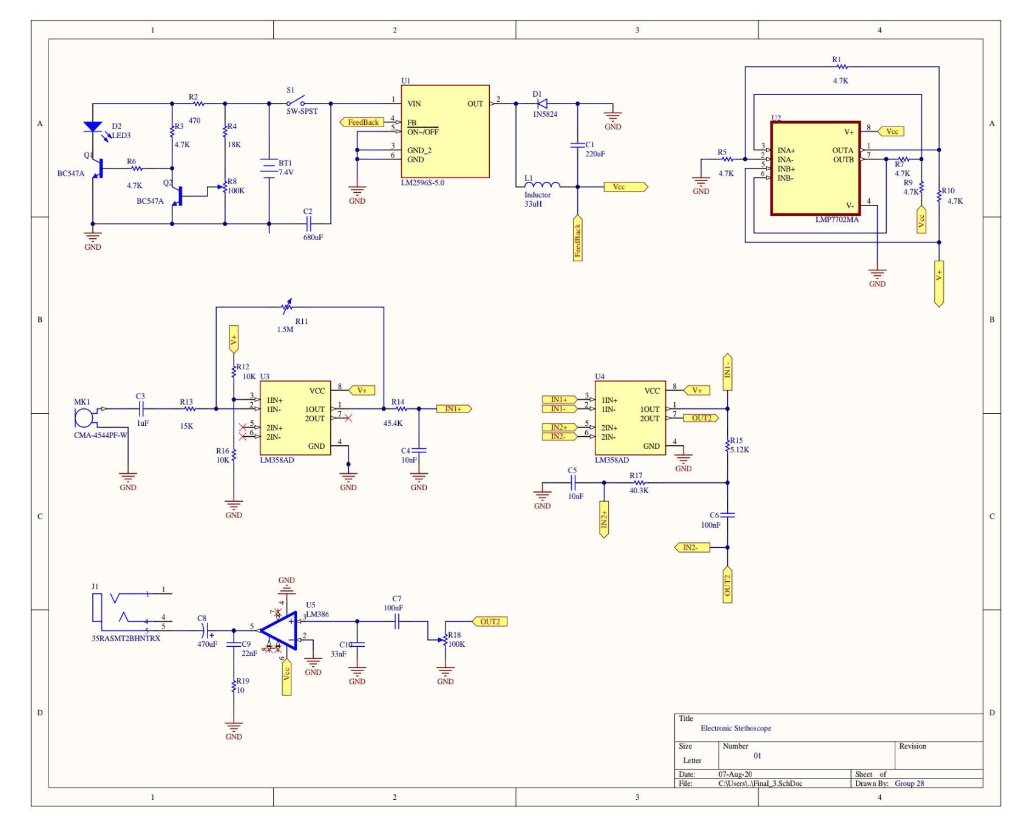This screenshot has width=1034, height=827.
Task: Click OUT2 port next to R18
Action: click(490, 621)
